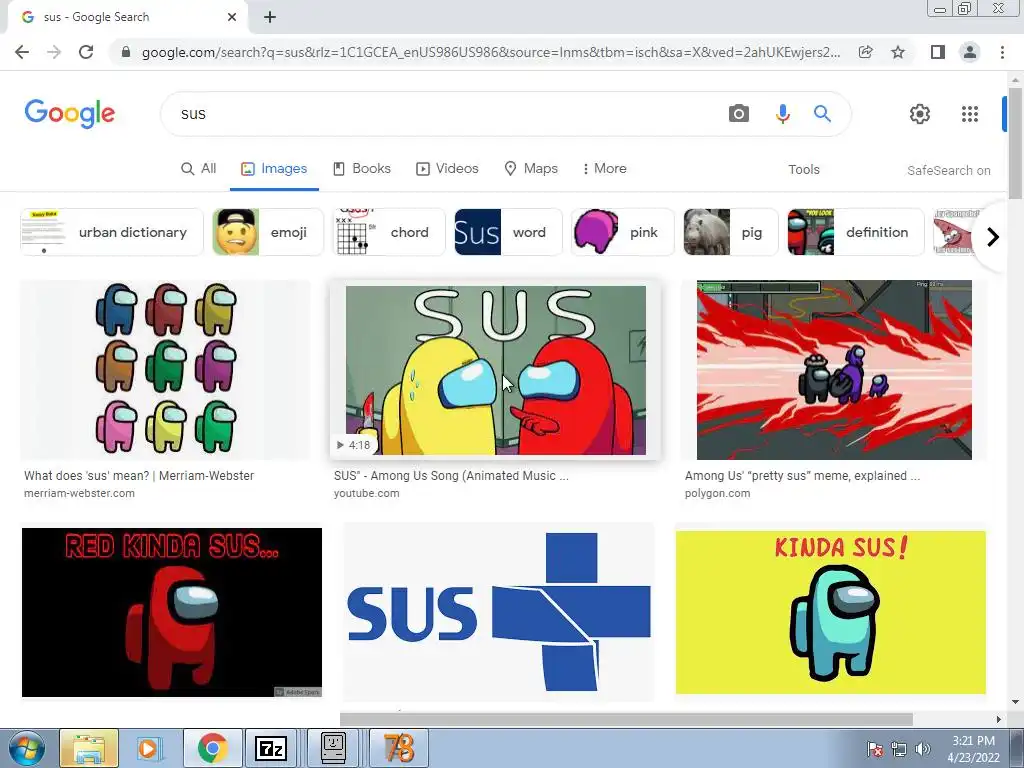Image resolution: width=1024 pixels, height=768 pixels.
Task: Click the Google logo
Action: pyautogui.click(x=70, y=114)
